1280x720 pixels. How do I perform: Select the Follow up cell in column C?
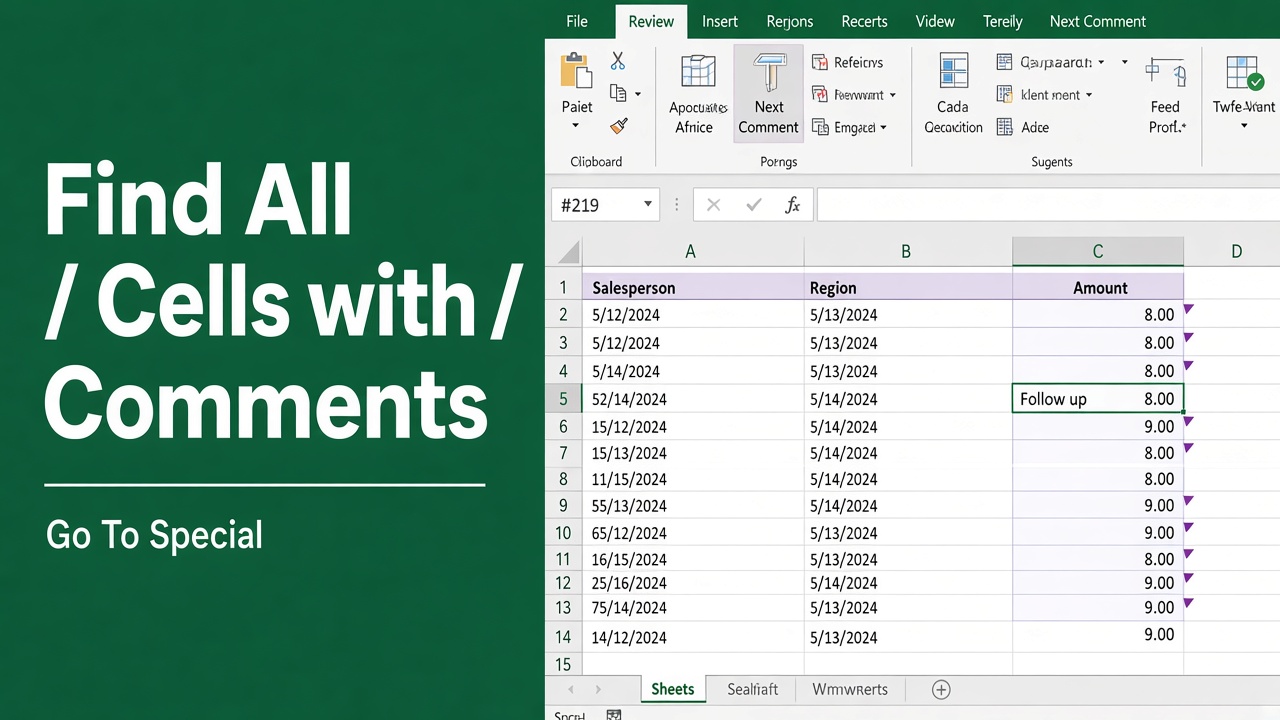click(x=1098, y=399)
